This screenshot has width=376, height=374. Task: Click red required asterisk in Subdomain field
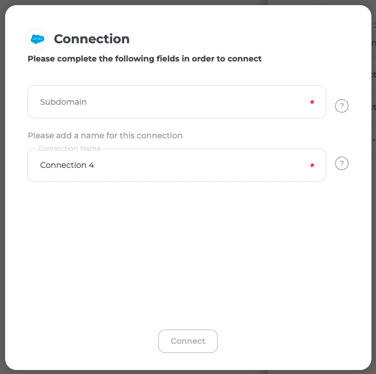tap(312, 102)
